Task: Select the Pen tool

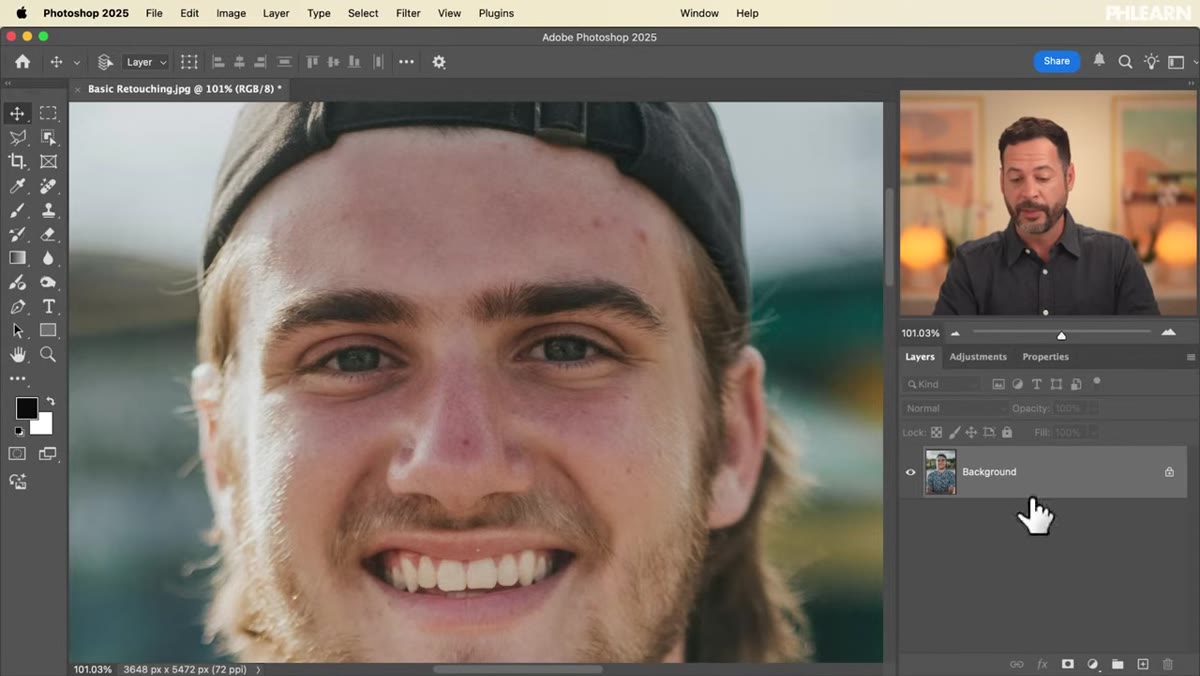Action: 17,307
